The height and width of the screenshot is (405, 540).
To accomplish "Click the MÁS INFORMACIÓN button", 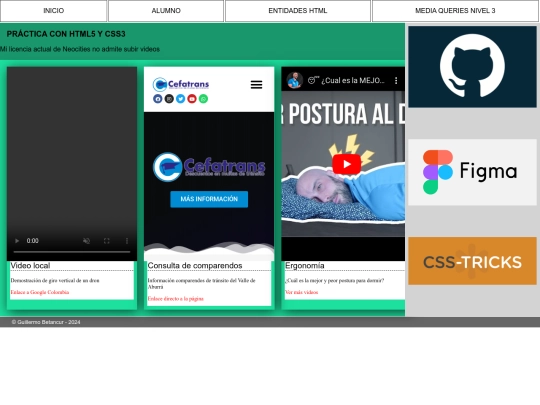I will [x=209, y=199].
